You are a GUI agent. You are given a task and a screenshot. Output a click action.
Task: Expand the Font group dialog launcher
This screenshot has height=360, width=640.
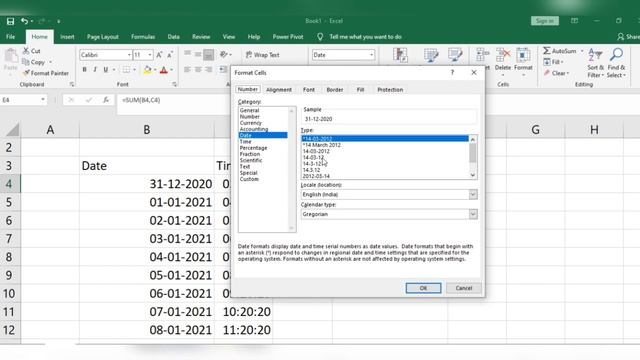point(174,84)
